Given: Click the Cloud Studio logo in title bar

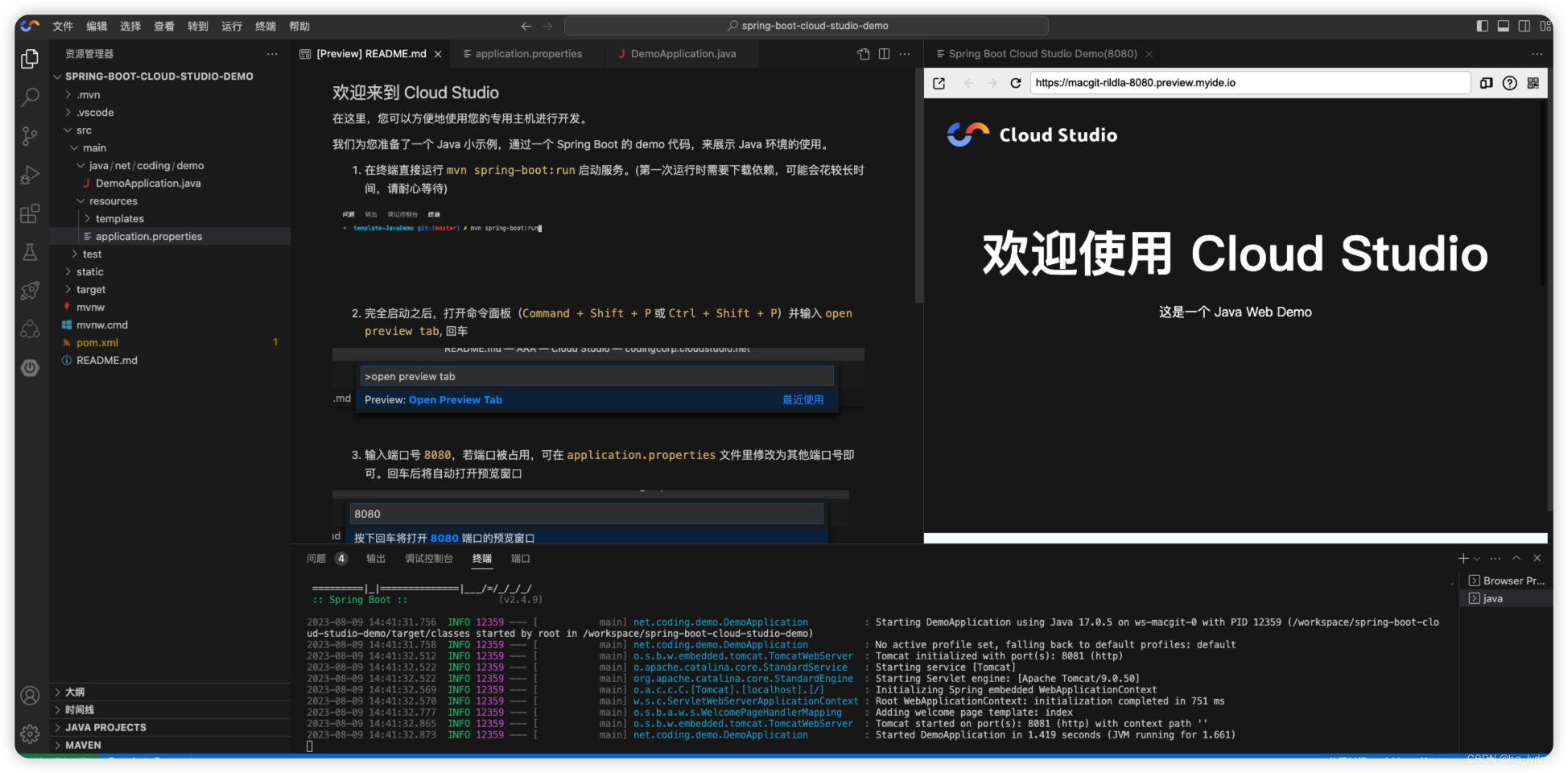Looking at the screenshot, I should coord(30,26).
